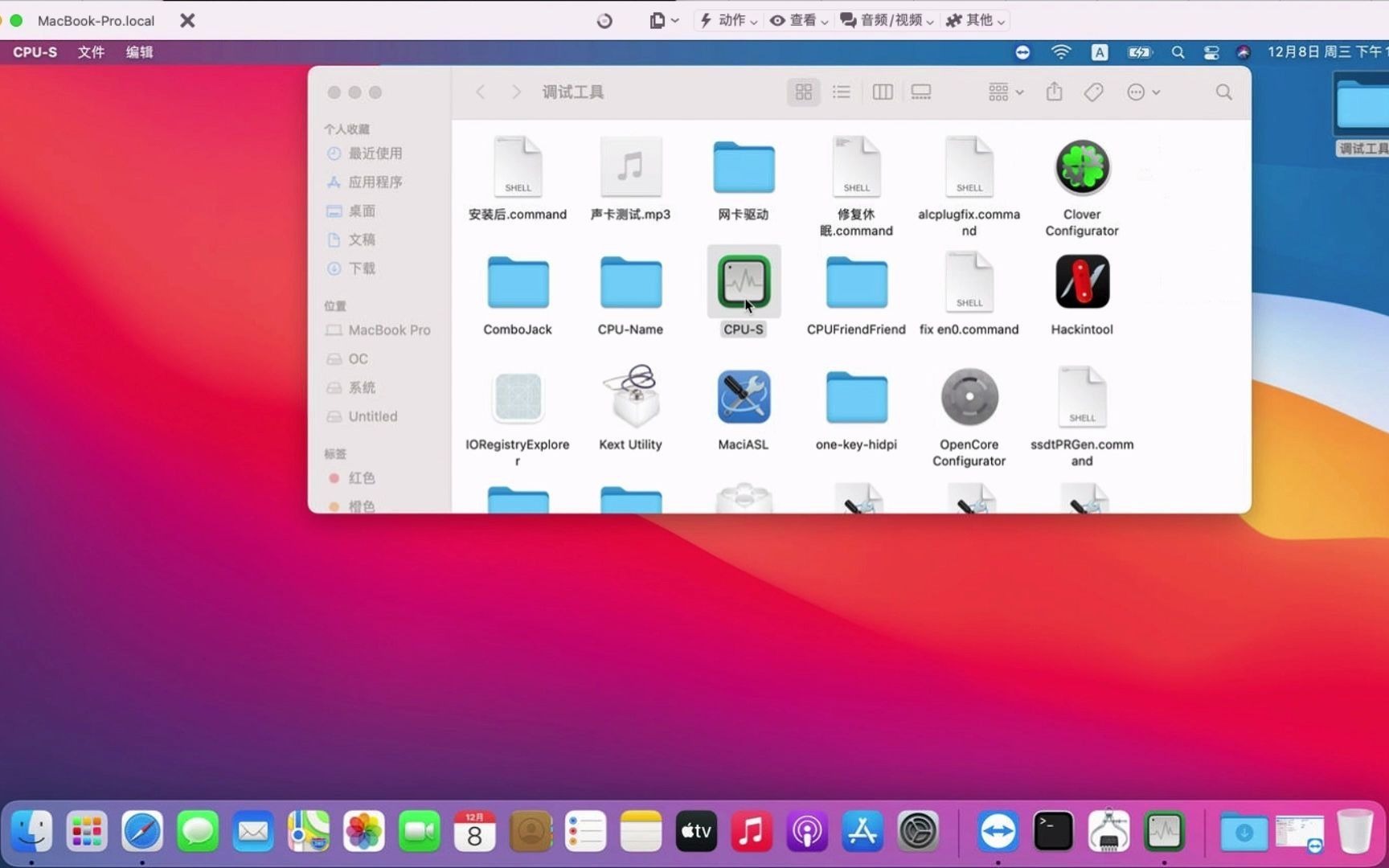The width and height of the screenshot is (1389, 868).
Task: Click the Finder tags button
Action: pos(1093,92)
